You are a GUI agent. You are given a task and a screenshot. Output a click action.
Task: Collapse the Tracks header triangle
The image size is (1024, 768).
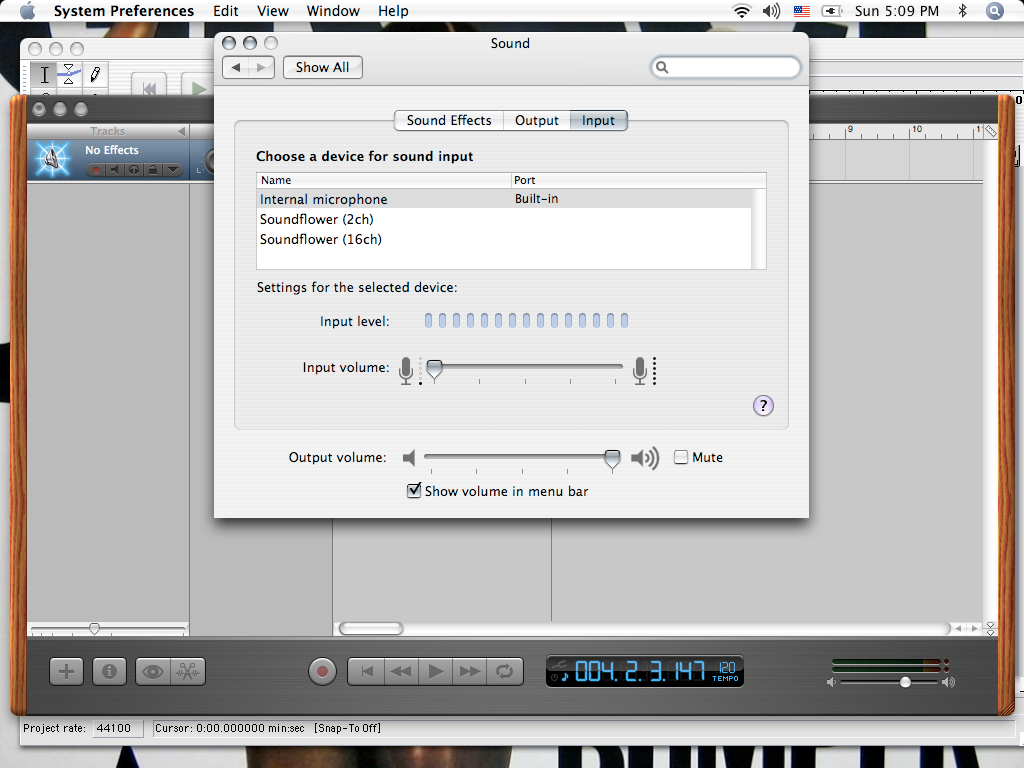coord(182,131)
